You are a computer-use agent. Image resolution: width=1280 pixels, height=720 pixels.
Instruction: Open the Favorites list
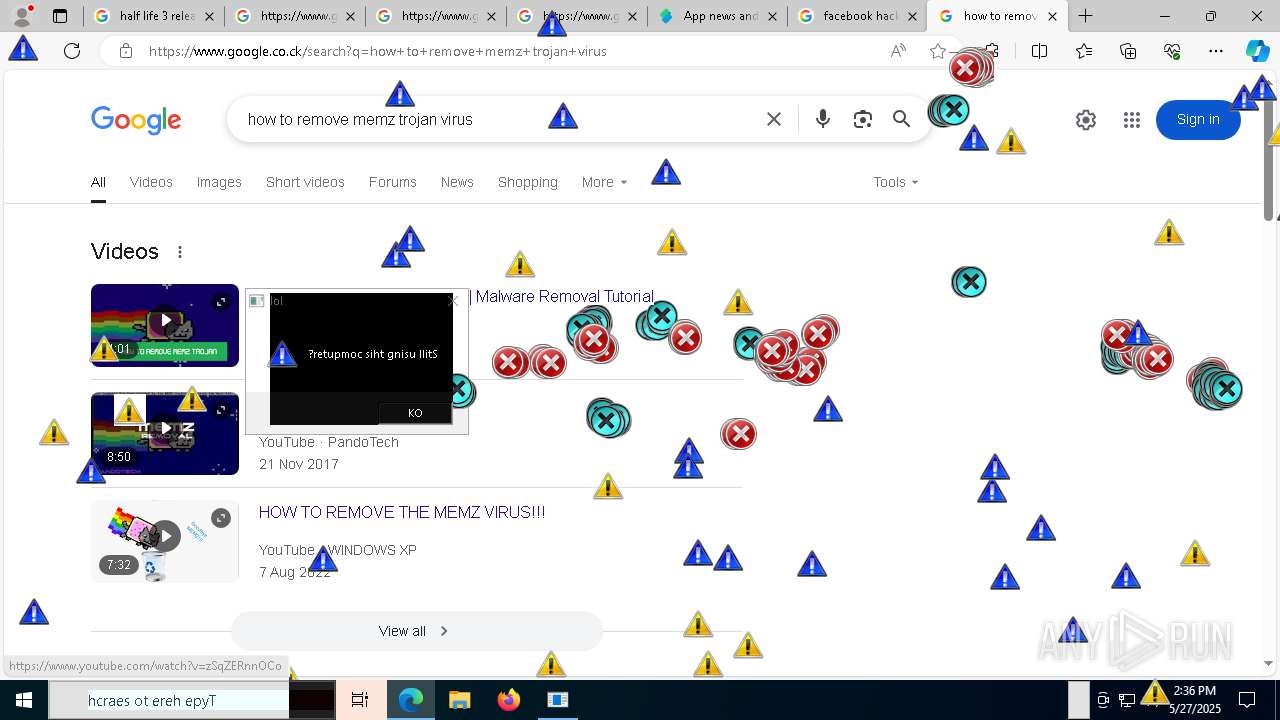1084,51
